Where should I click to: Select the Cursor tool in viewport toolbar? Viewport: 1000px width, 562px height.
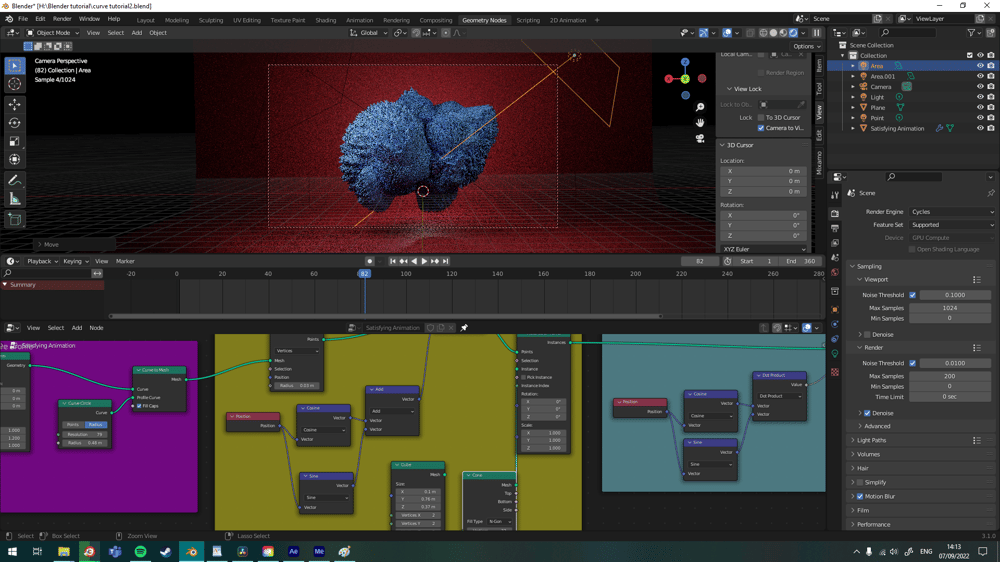[x=15, y=84]
